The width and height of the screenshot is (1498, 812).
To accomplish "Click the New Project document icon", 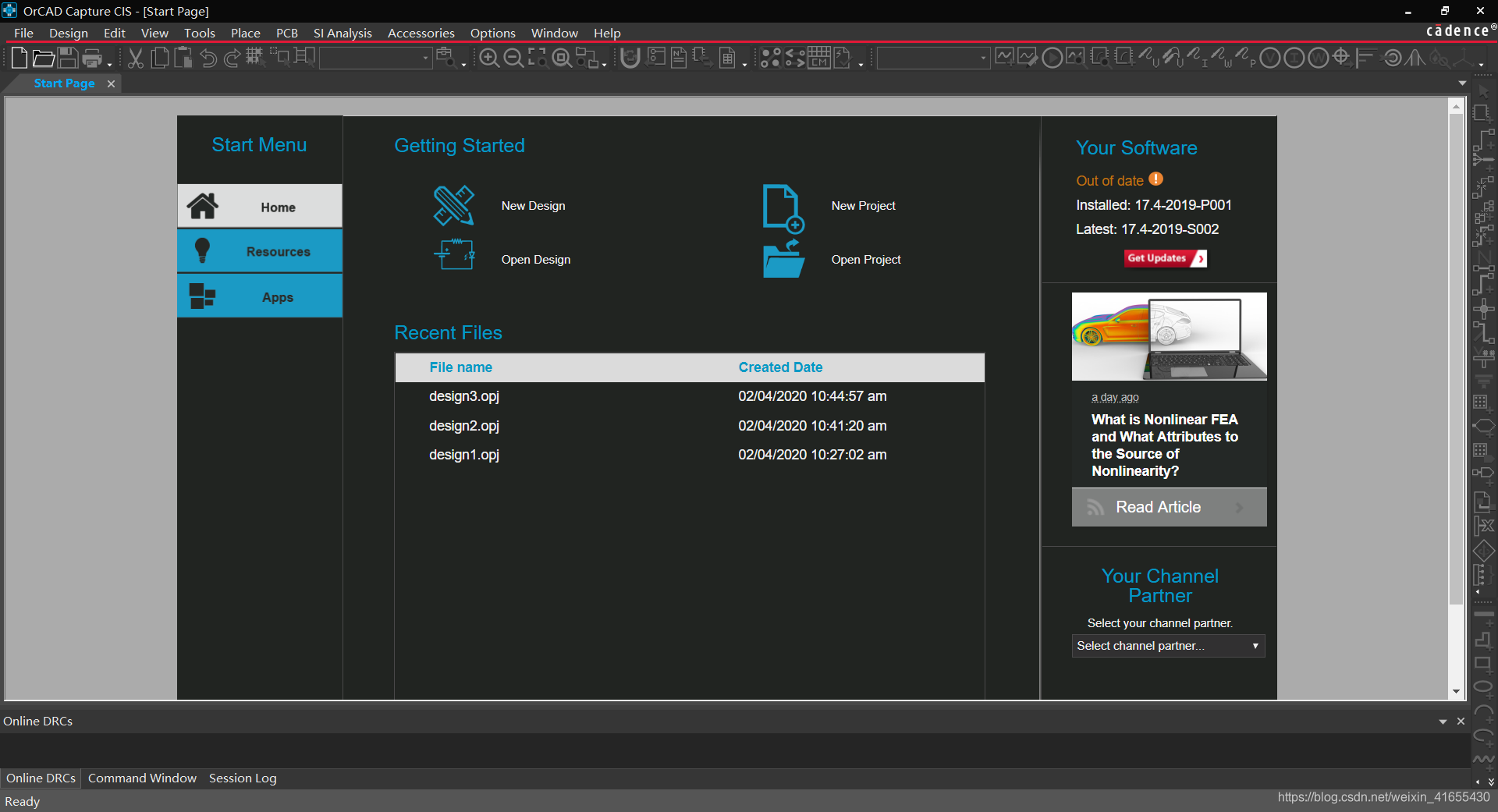I will coord(783,207).
